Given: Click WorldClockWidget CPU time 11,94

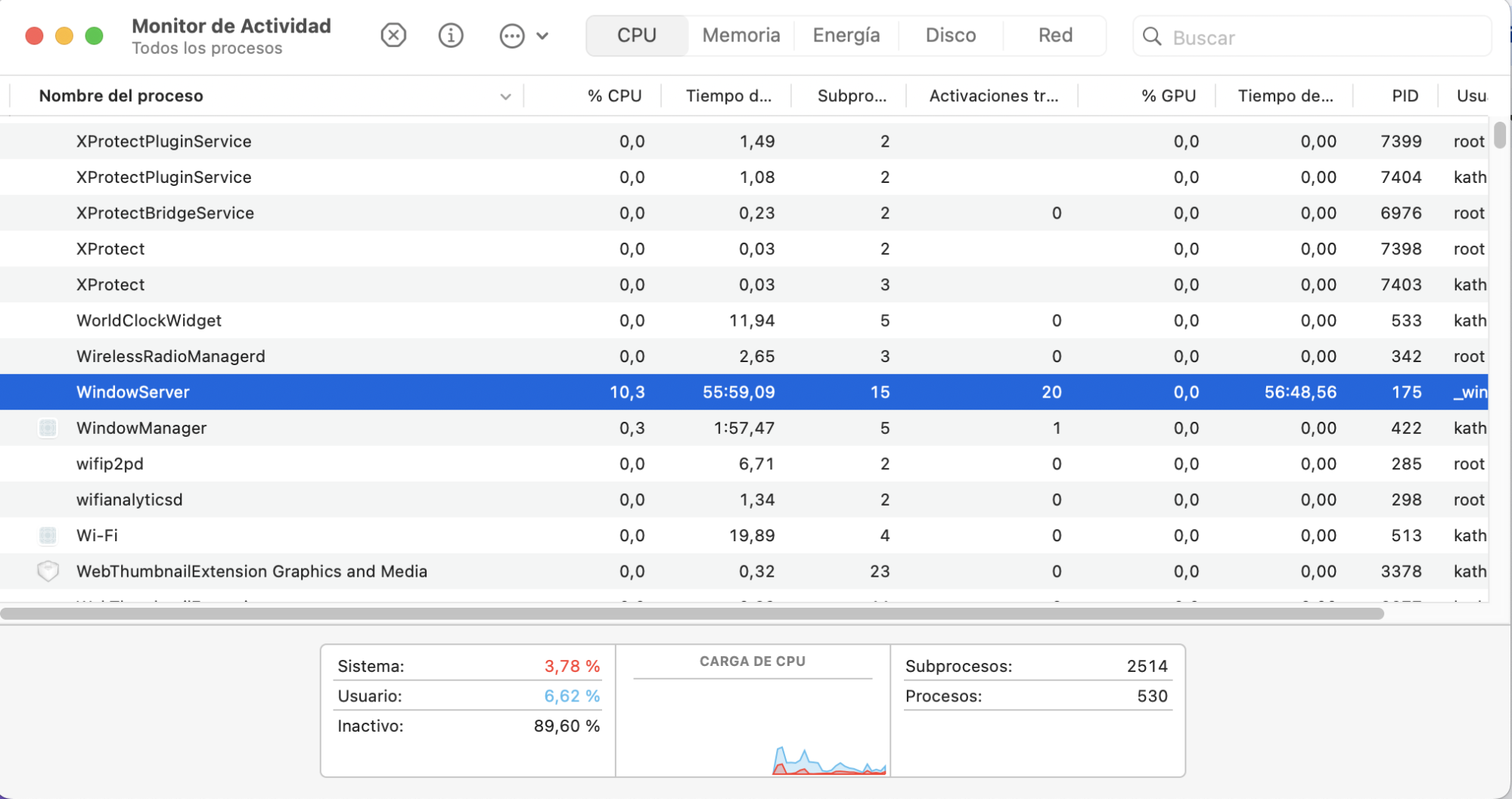Looking at the screenshot, I should 752,321.
